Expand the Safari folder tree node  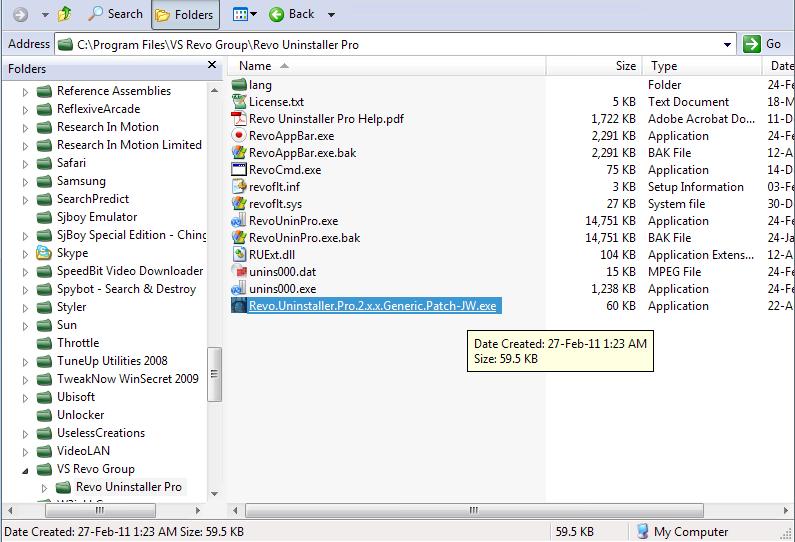tap(25, 164)
